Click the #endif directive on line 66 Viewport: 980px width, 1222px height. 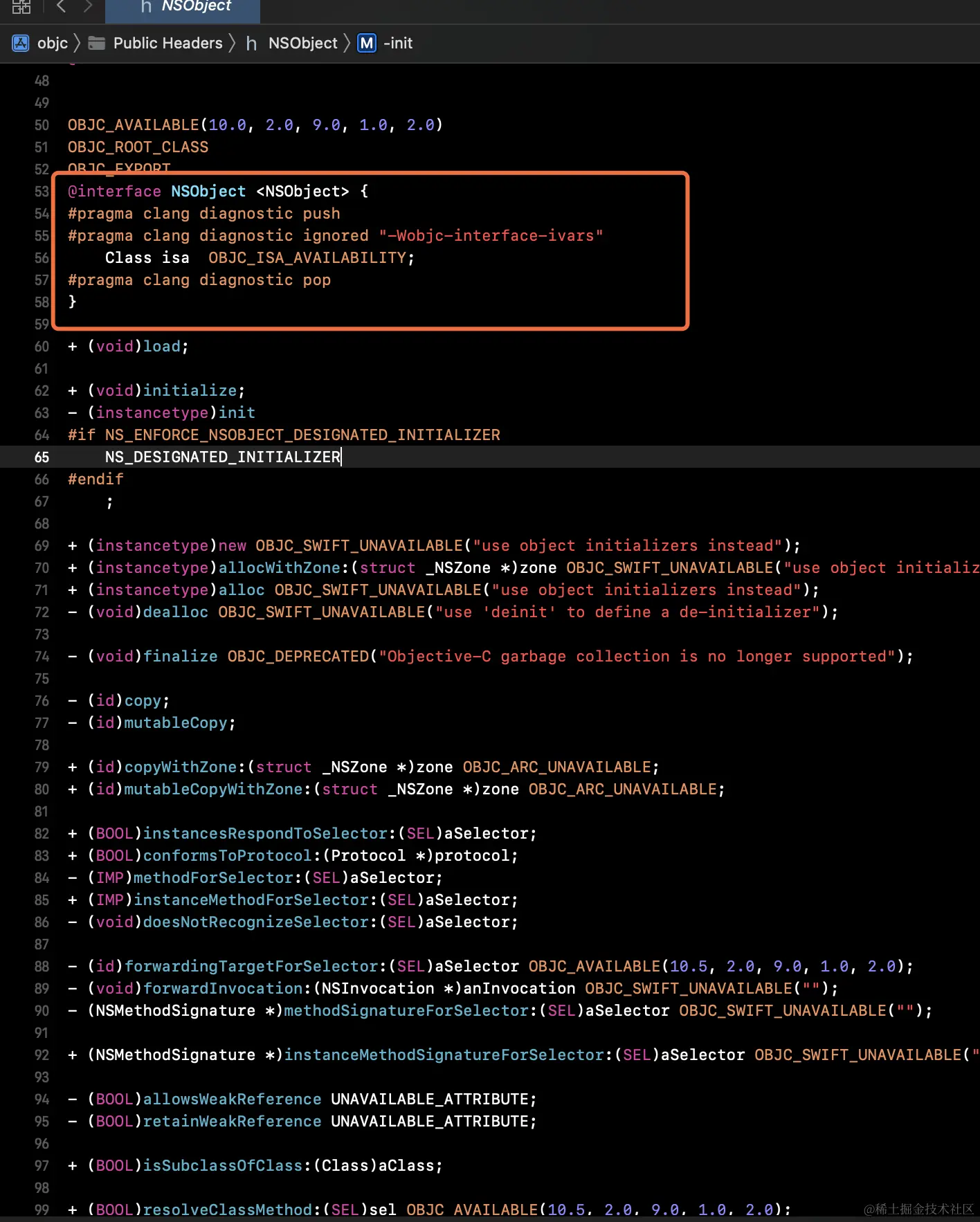(x=96, y=480)
